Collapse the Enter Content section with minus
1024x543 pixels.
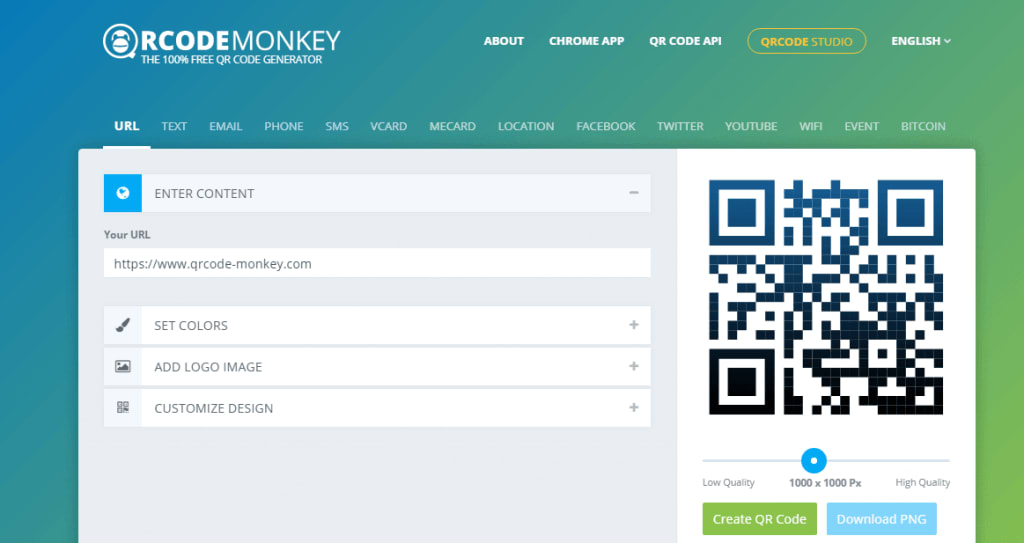click(x=633, y=193)
